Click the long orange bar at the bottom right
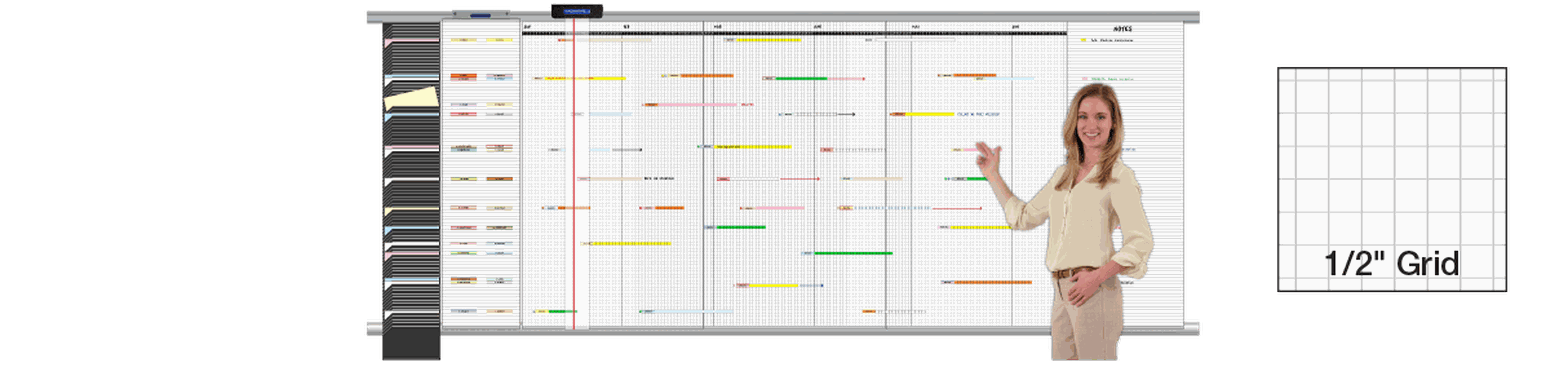1568x367 pixels. (x=991, y=282)
